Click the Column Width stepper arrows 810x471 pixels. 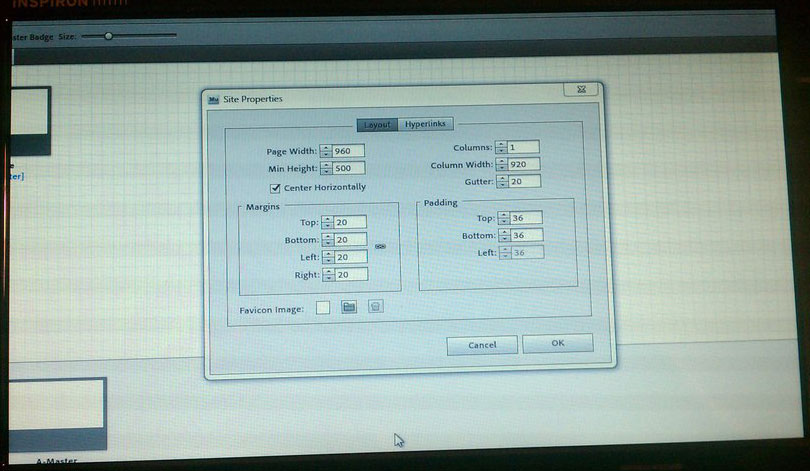[502, 164]
